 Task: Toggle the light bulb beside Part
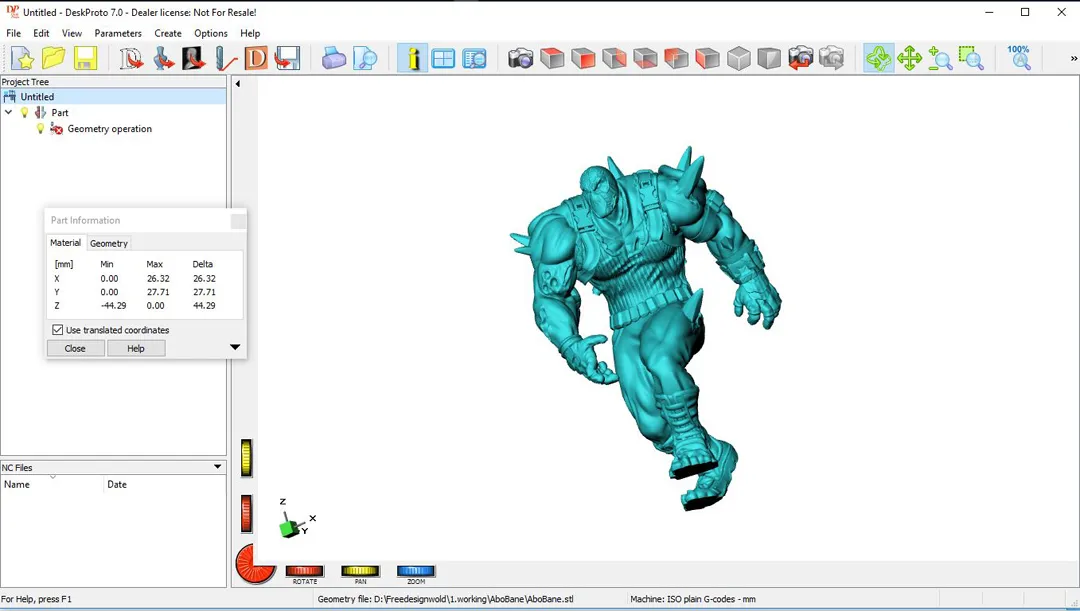(25, 112)
